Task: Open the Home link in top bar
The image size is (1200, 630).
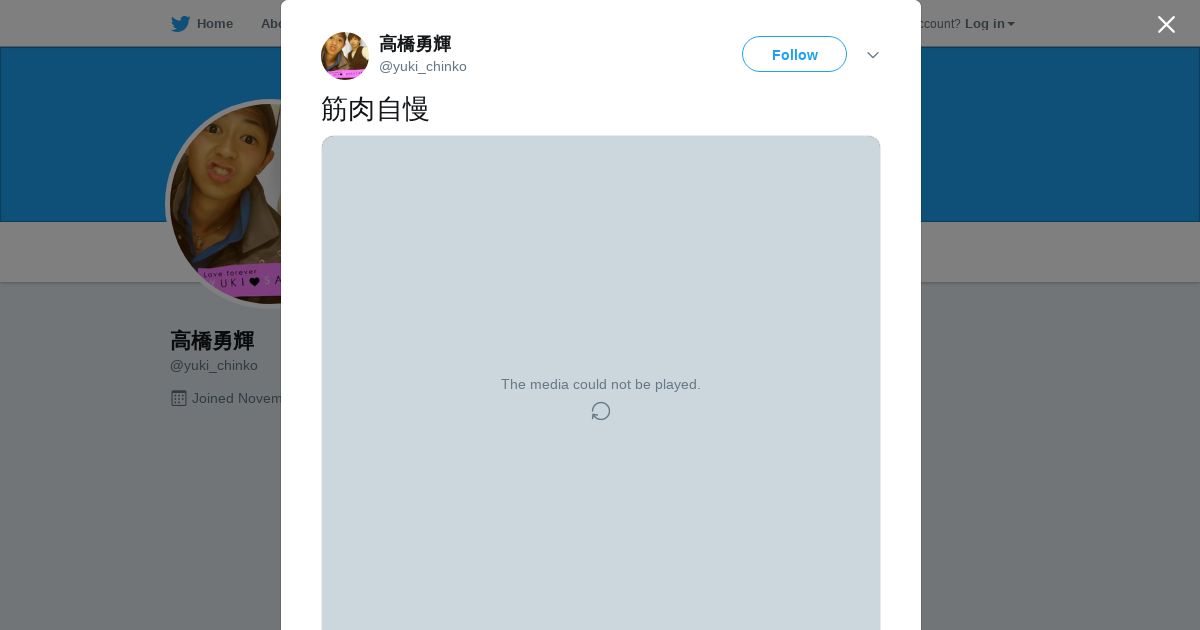Action: click(x=214, y=24)
